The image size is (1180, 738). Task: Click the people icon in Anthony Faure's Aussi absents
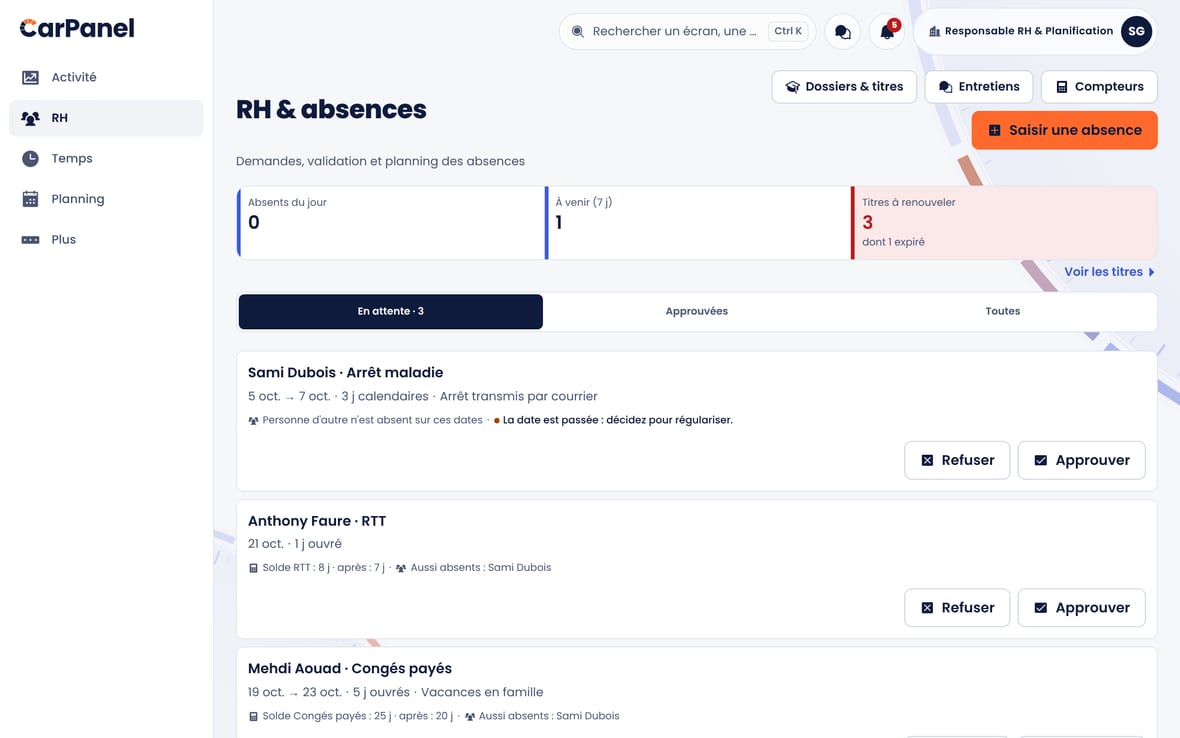(x=401, y=568)
